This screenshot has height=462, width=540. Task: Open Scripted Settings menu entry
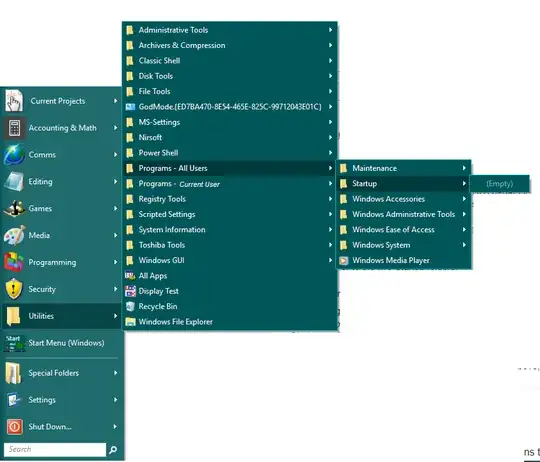(x=230, y=214)
